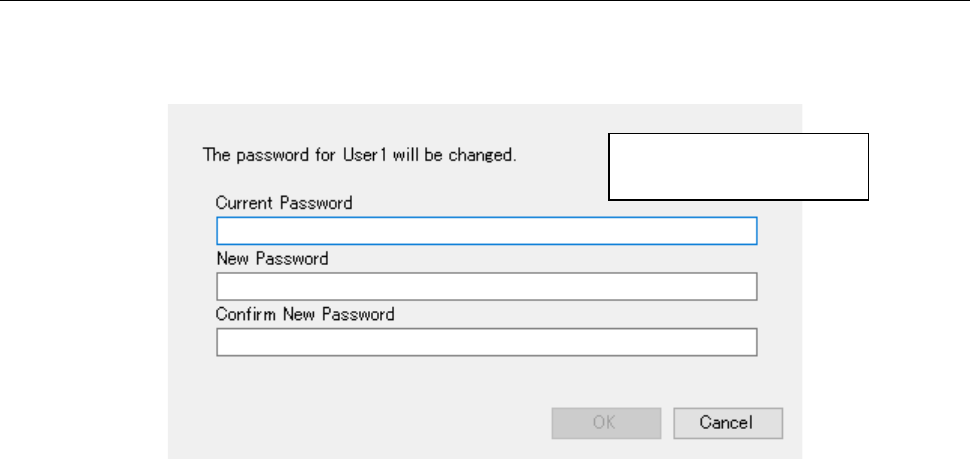
Task: Click the bottom password confirmation box
Action: point(486,343)
